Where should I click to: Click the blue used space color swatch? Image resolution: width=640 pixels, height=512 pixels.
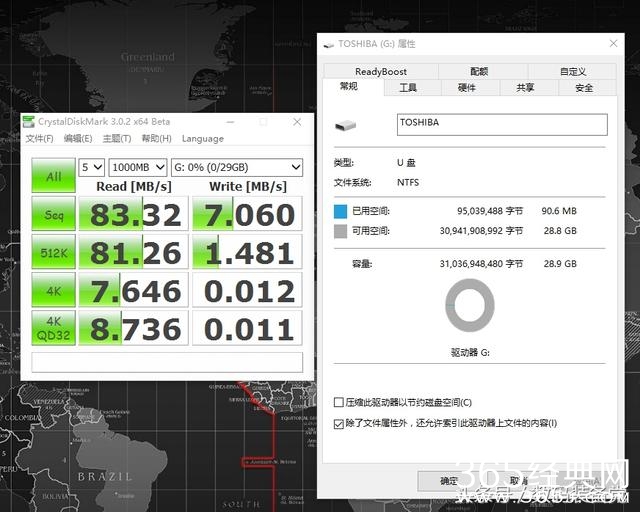pos(341,212)
